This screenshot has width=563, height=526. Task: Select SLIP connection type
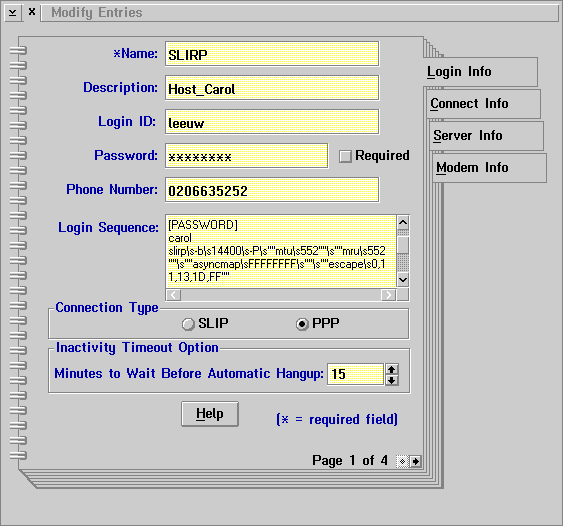click(x=188, y=324)
